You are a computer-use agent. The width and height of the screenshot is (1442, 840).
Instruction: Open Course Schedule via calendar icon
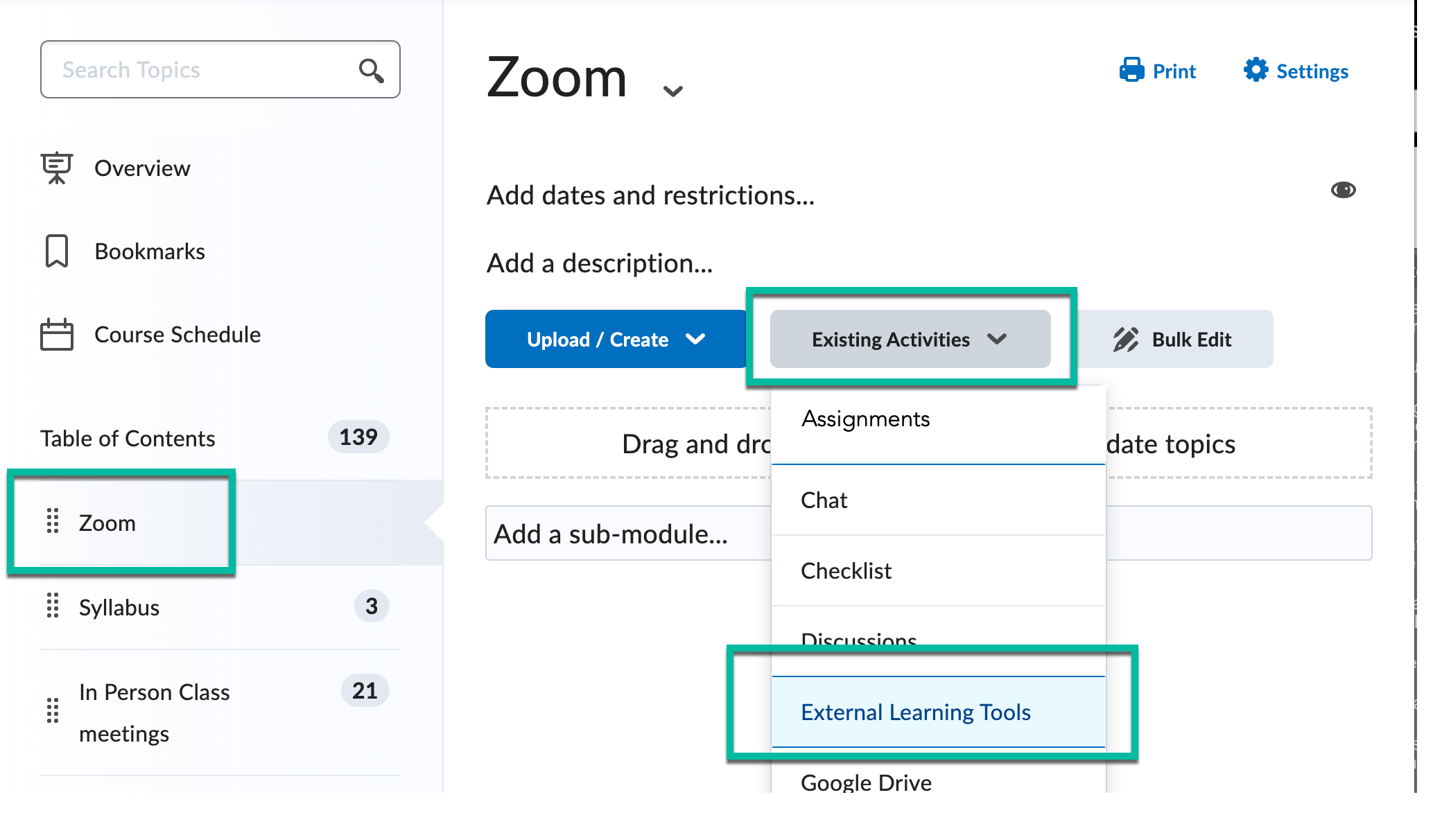click(x=57, y=334)
